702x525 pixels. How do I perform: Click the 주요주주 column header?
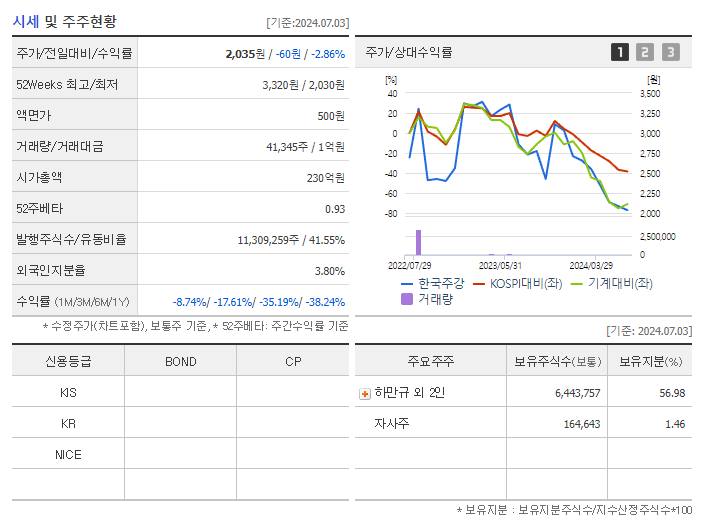[x=430, y=361]
